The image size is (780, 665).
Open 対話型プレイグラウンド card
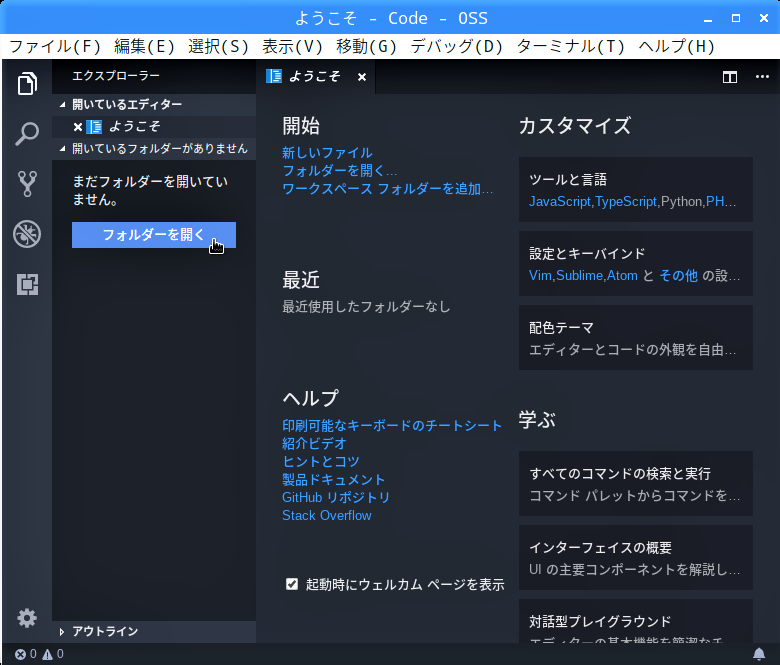point(636,621)
